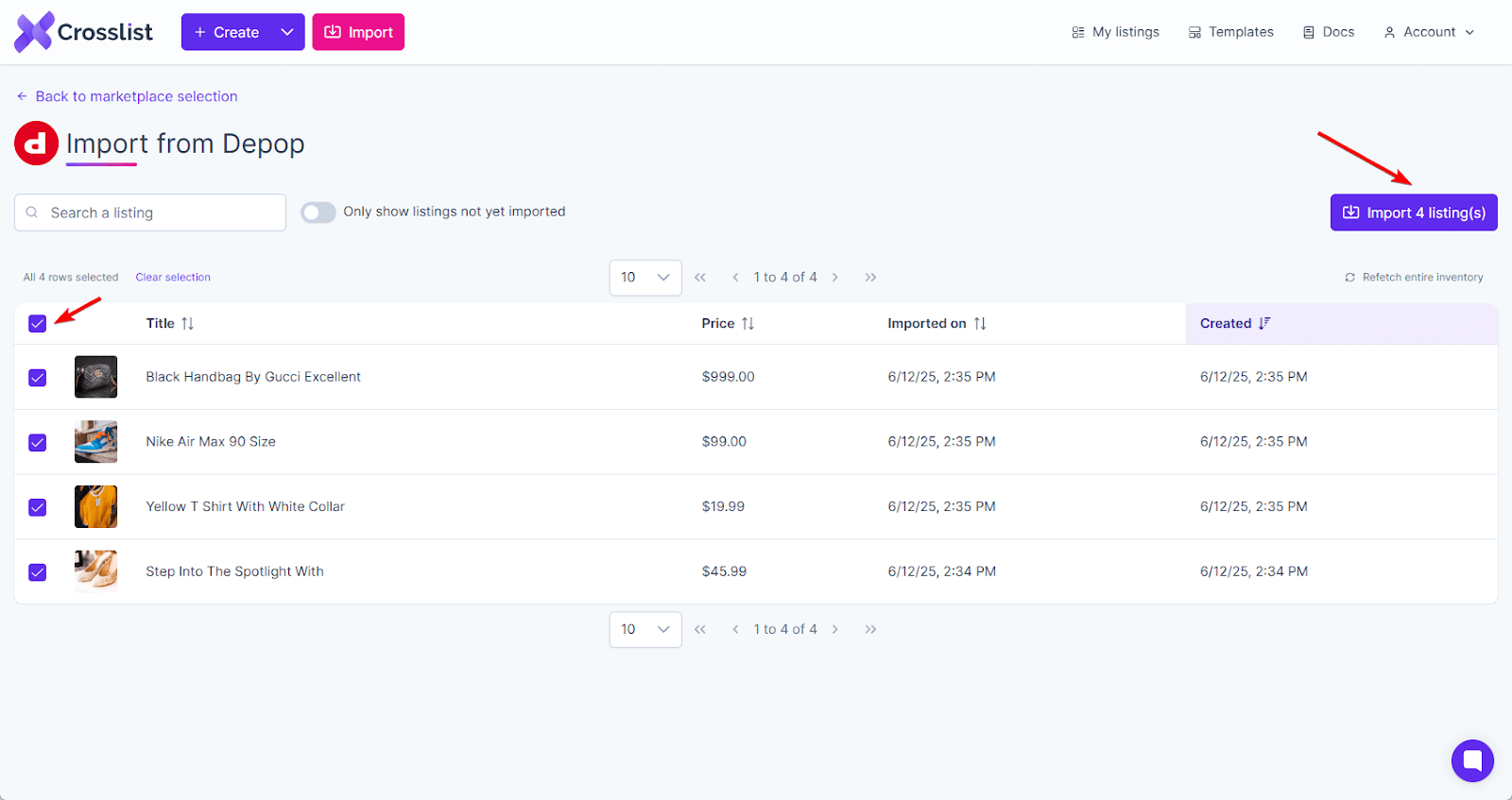Screen dimensions: 1512x800
Task: Enable Only show listings not yet imported
Action: 318,213
